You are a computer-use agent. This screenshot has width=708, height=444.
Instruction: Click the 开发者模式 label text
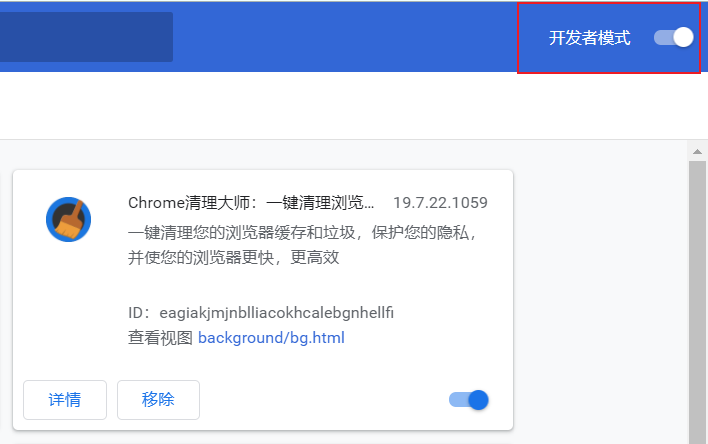[589, 37]
